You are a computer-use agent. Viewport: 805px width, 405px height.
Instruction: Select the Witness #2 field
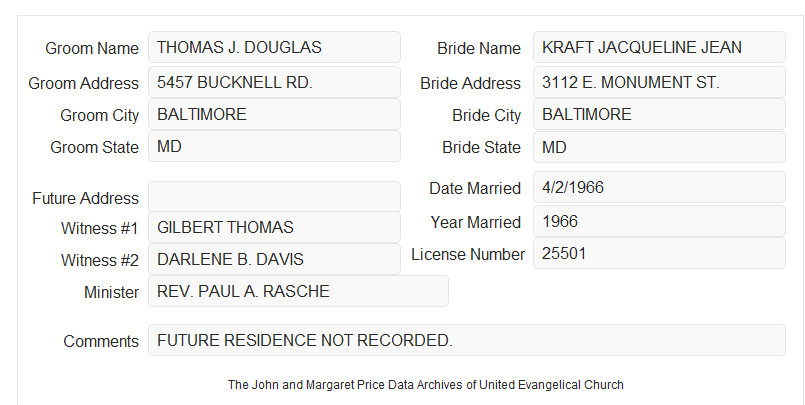click(274, 259)
